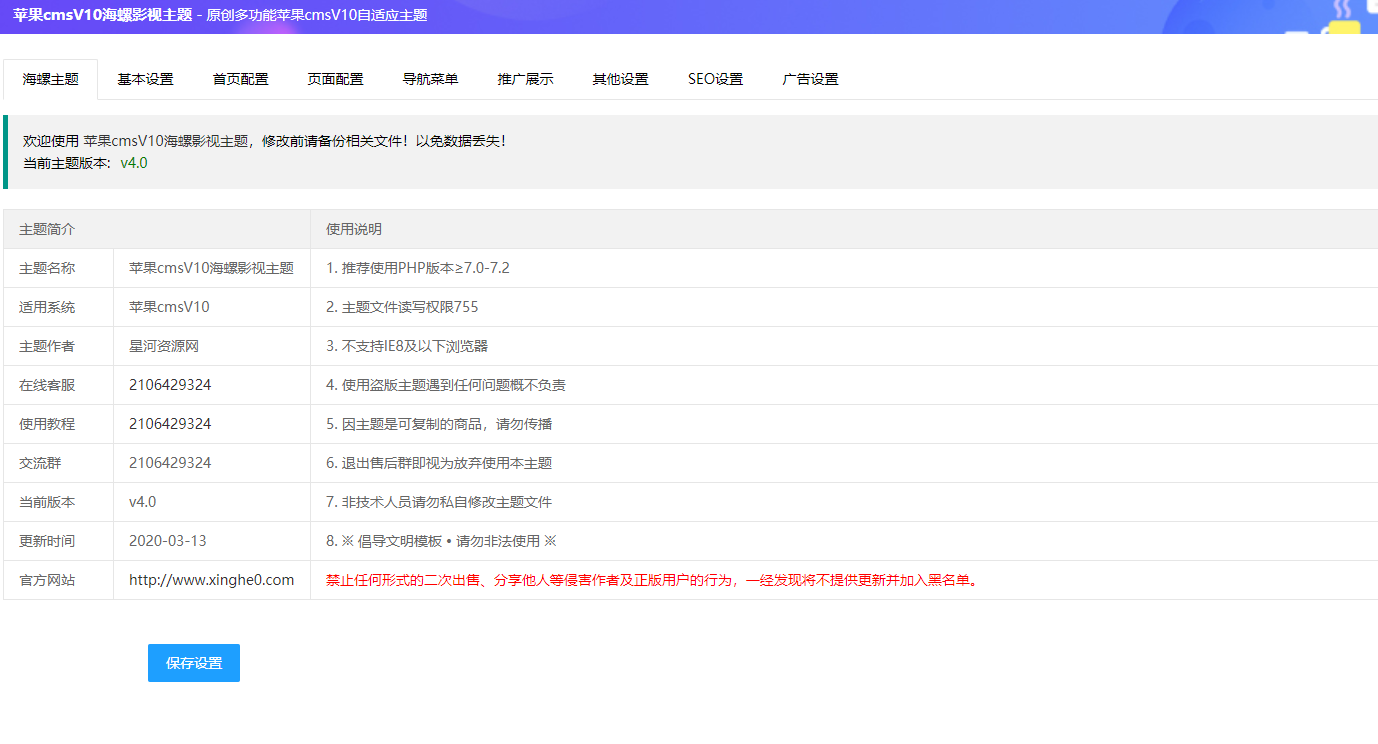Click the 使用说明 table header
The height and width of the screenshot is (744, 1378).
[354, 229]
